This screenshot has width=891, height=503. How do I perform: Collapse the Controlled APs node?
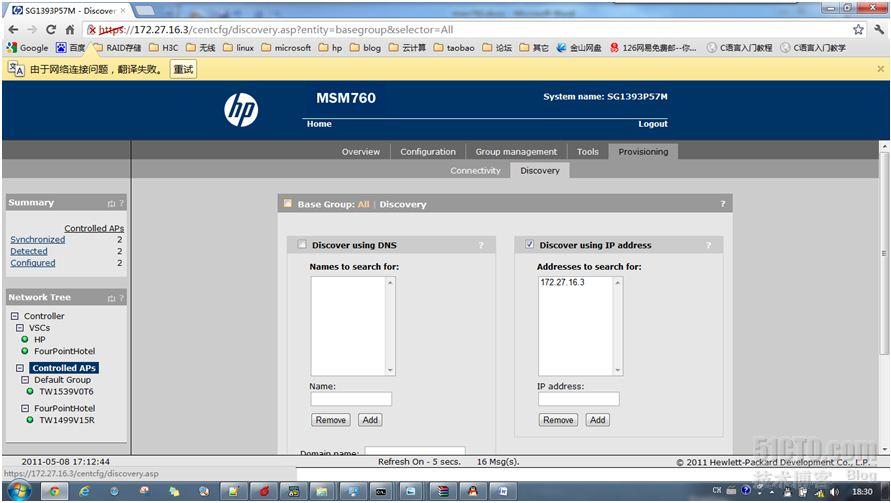(20, 368)
